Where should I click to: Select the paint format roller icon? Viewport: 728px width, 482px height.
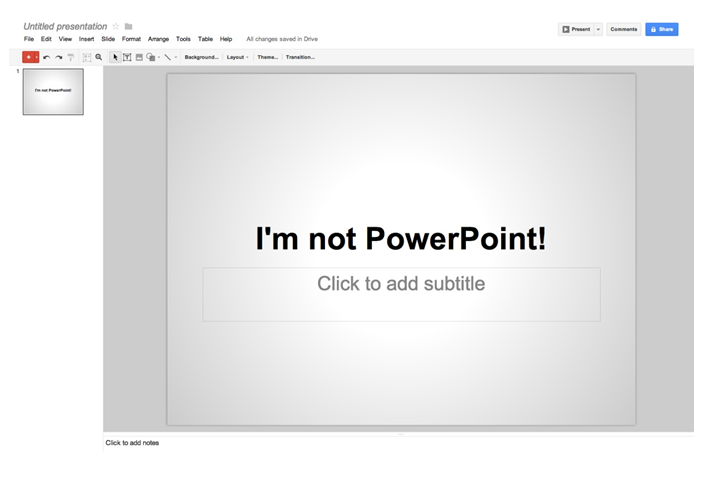pos(71,57)
